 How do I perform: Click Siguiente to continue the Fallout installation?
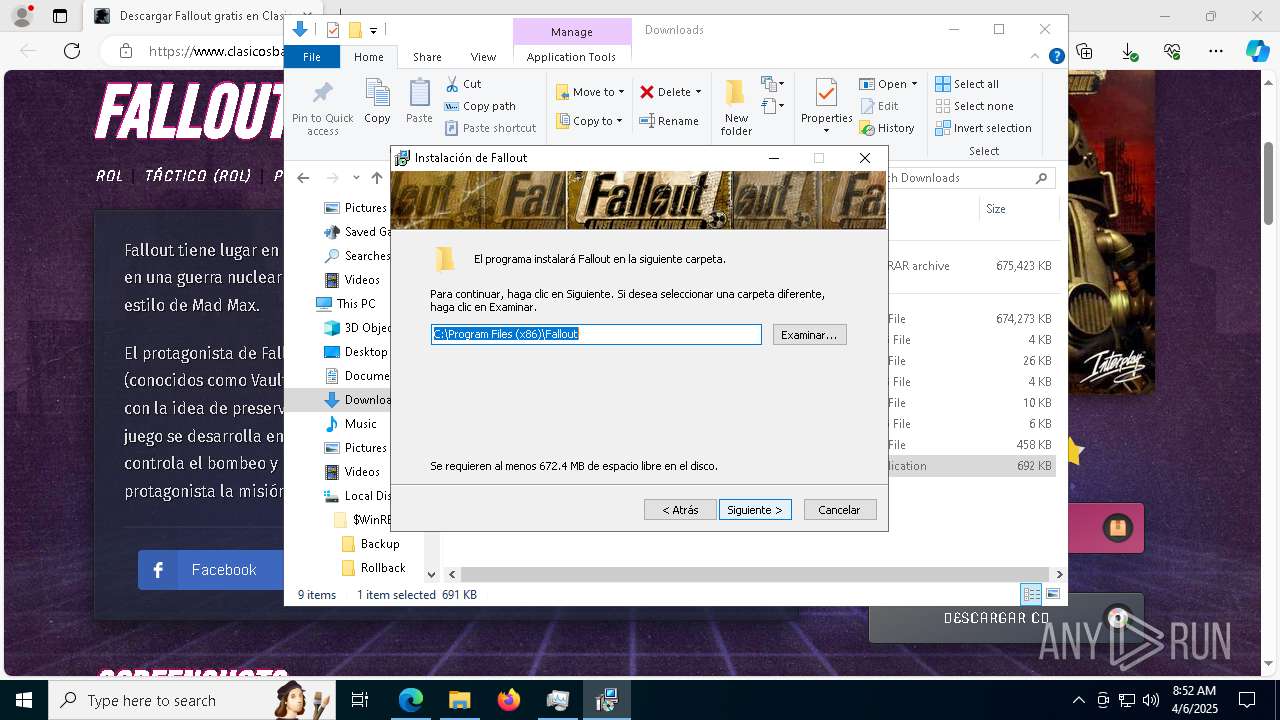point(755,510)
